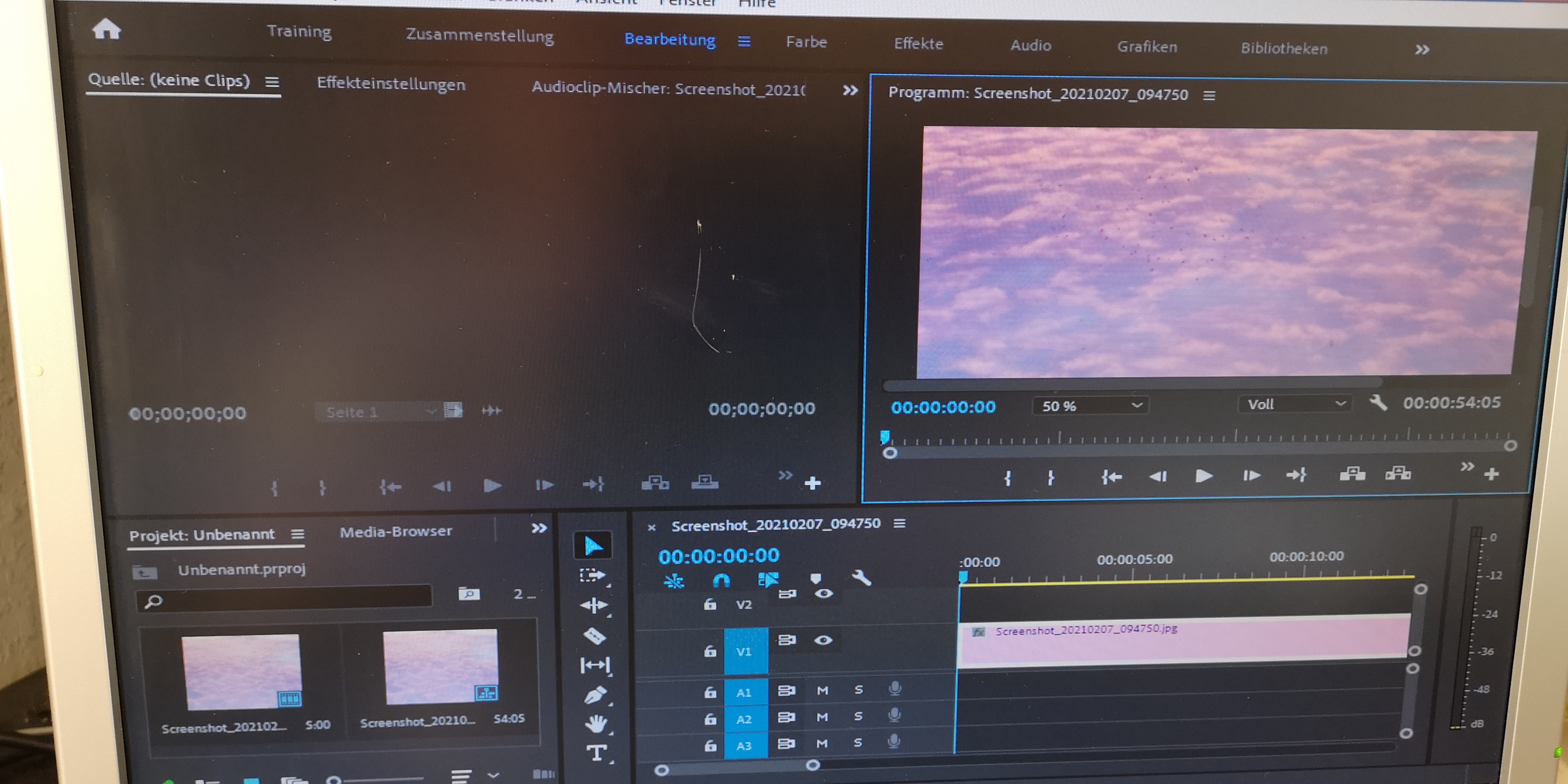Solo audio track A2
The width and height of the screenshot is (1568, 784).
click(x=858, y=717)
